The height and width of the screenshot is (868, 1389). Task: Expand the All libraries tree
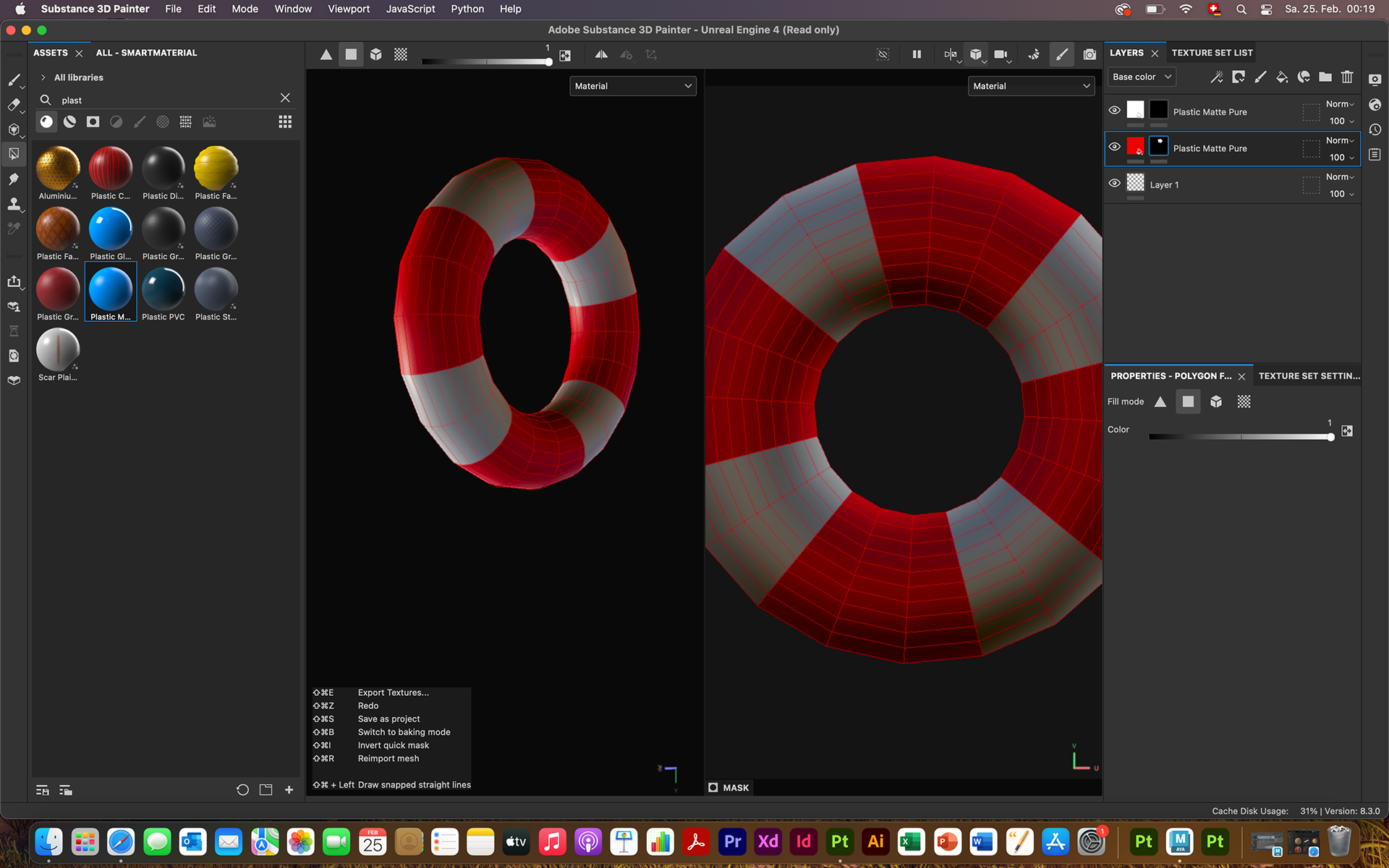pyautogui.click(x=43, y=77)
